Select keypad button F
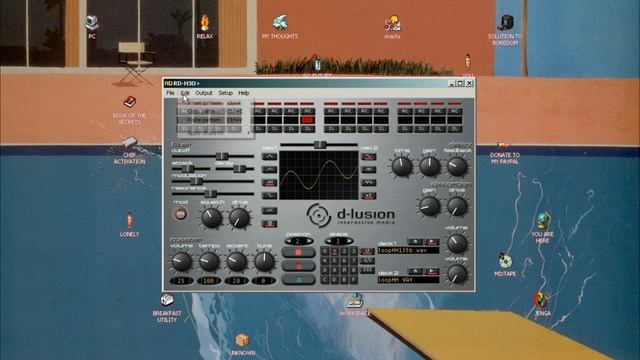This screenshot has width=640, height=360. point(353,280)
